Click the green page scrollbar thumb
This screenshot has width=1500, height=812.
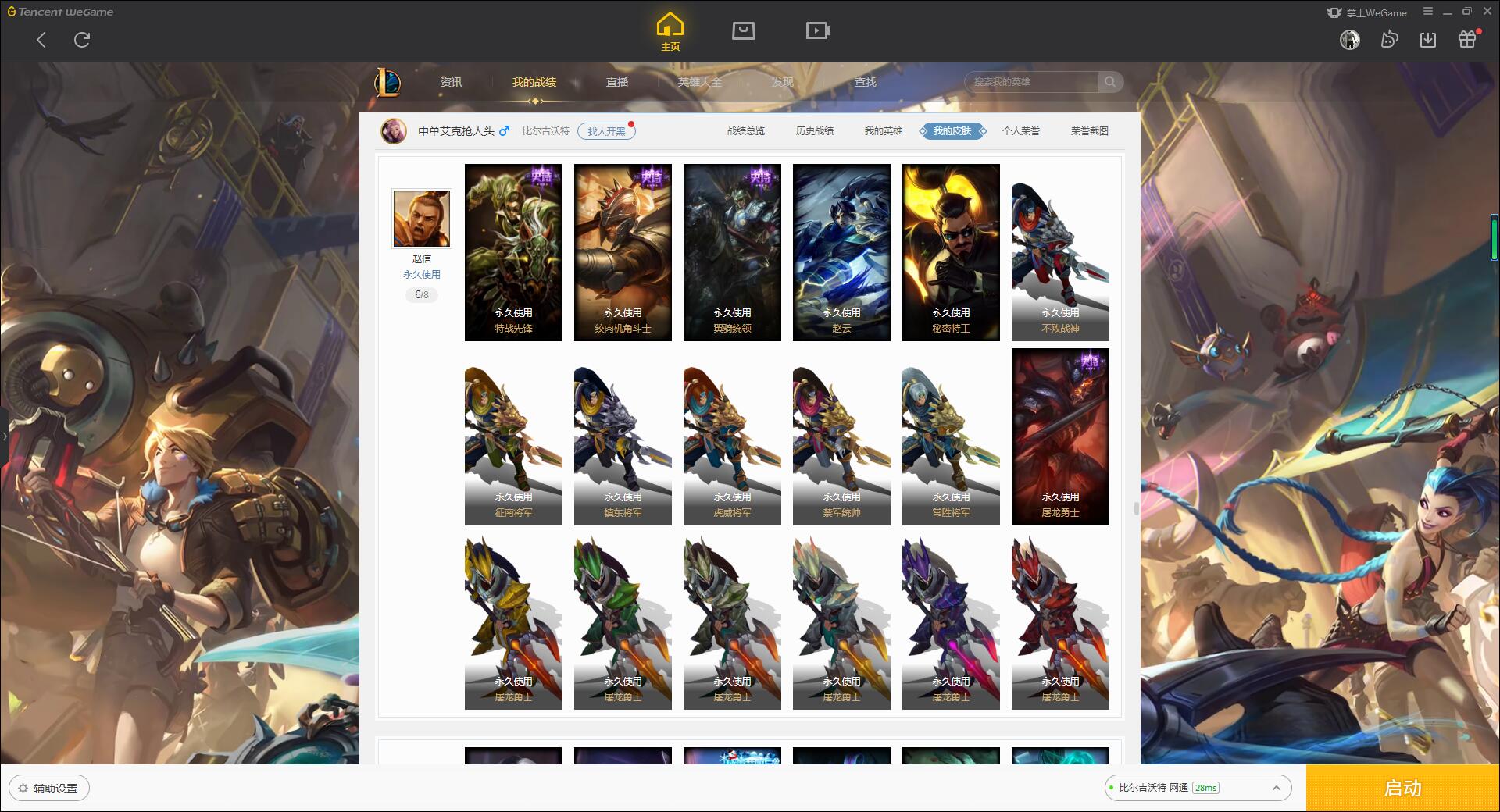(1494, 237)
